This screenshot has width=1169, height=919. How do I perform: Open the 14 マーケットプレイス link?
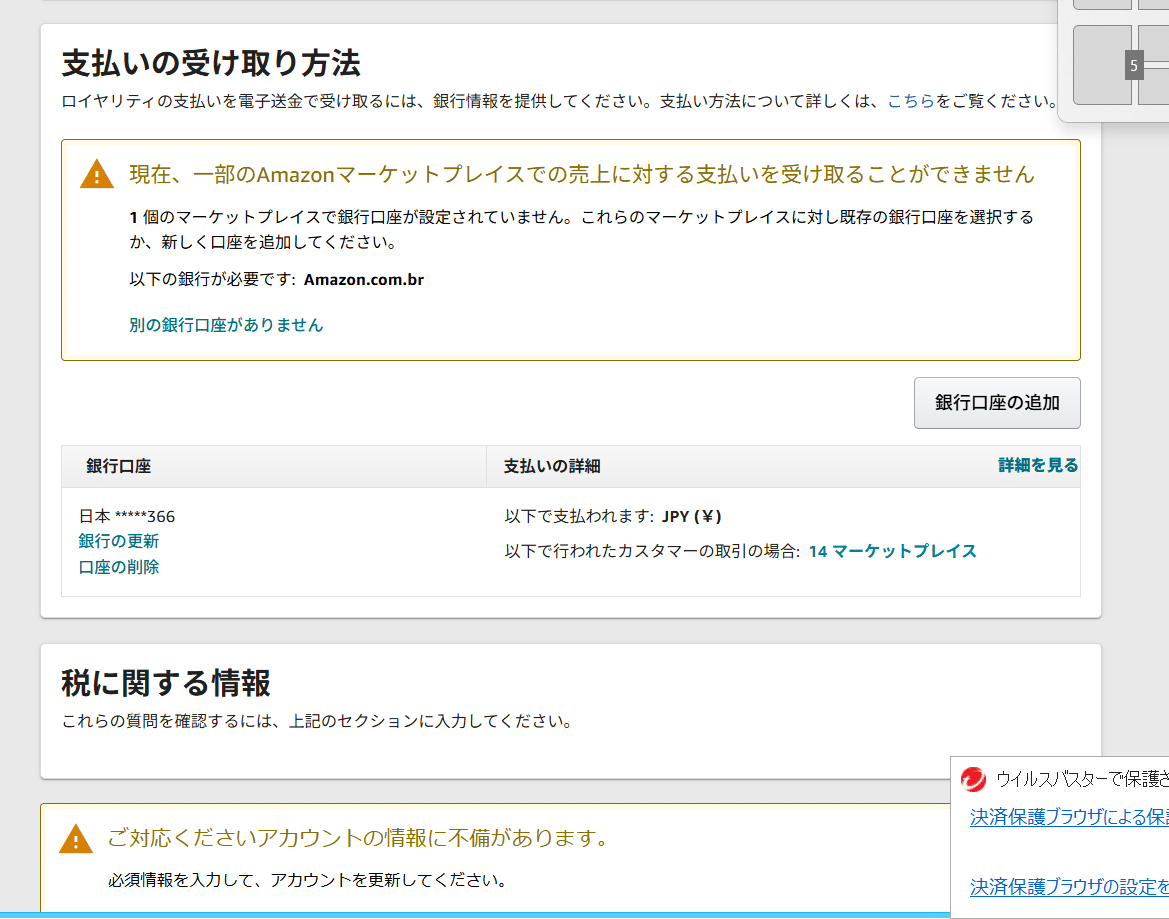tap(892, 552)
